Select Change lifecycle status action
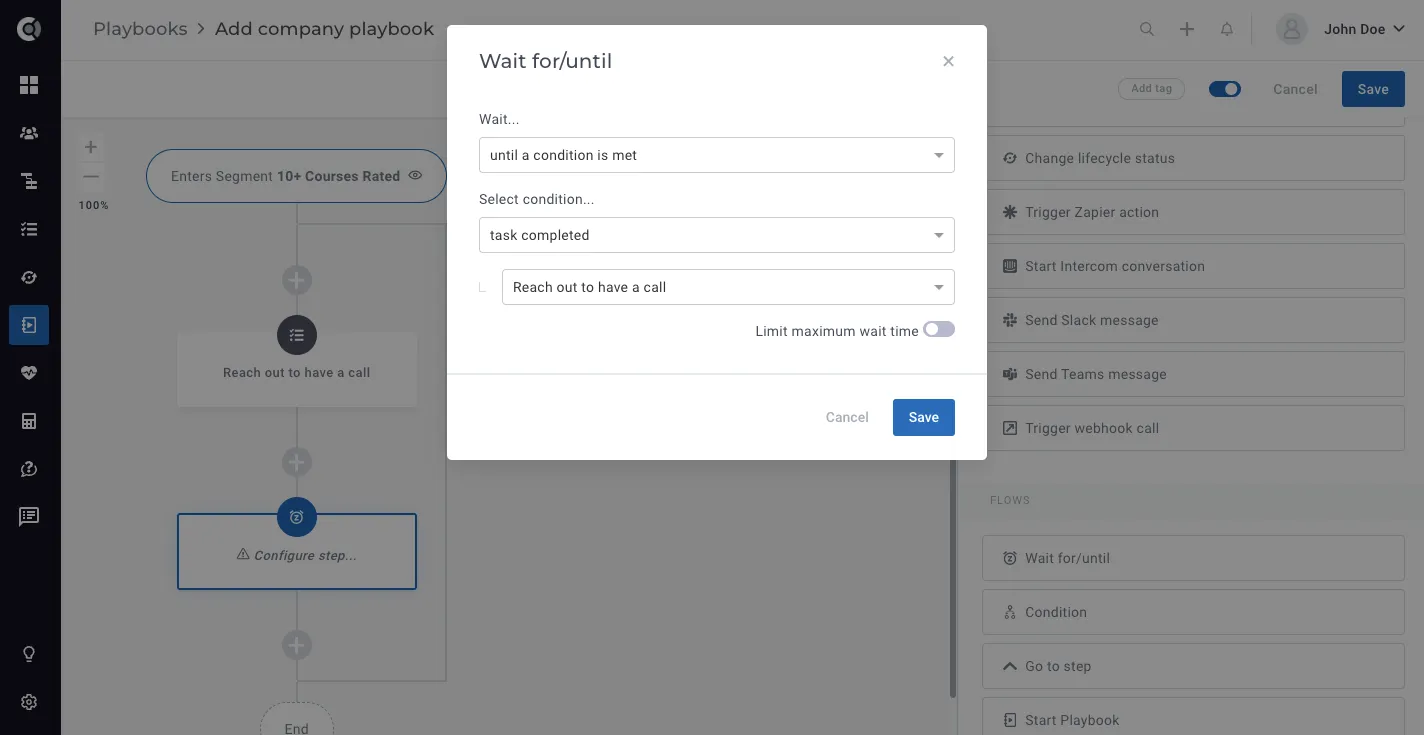 click(x=1193, y=158)
